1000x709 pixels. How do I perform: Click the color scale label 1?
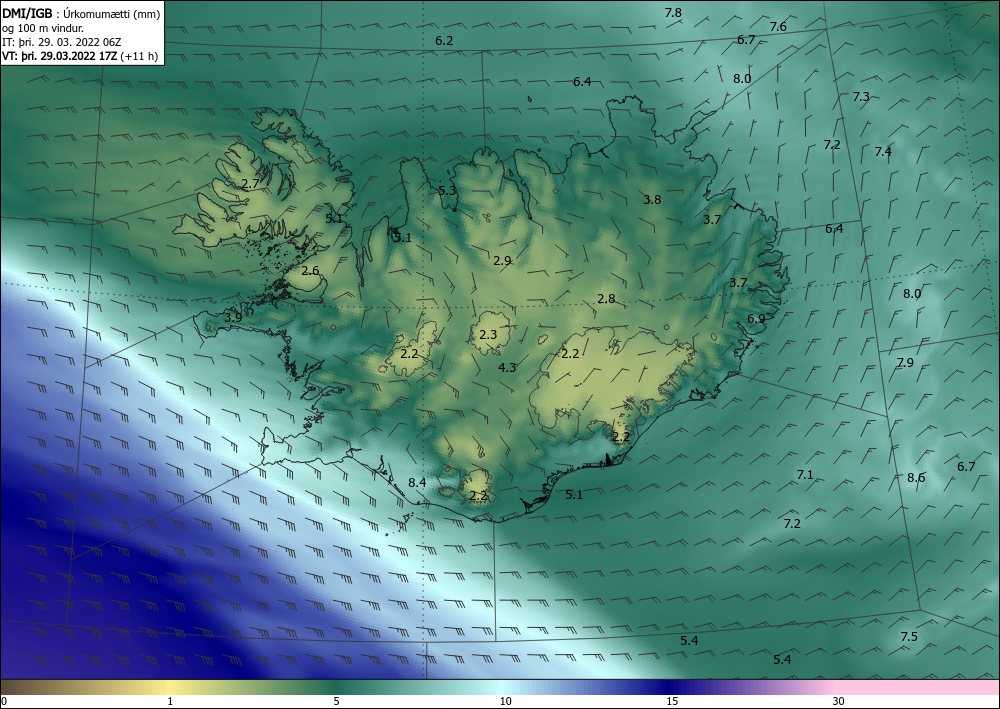click(170, 702)
